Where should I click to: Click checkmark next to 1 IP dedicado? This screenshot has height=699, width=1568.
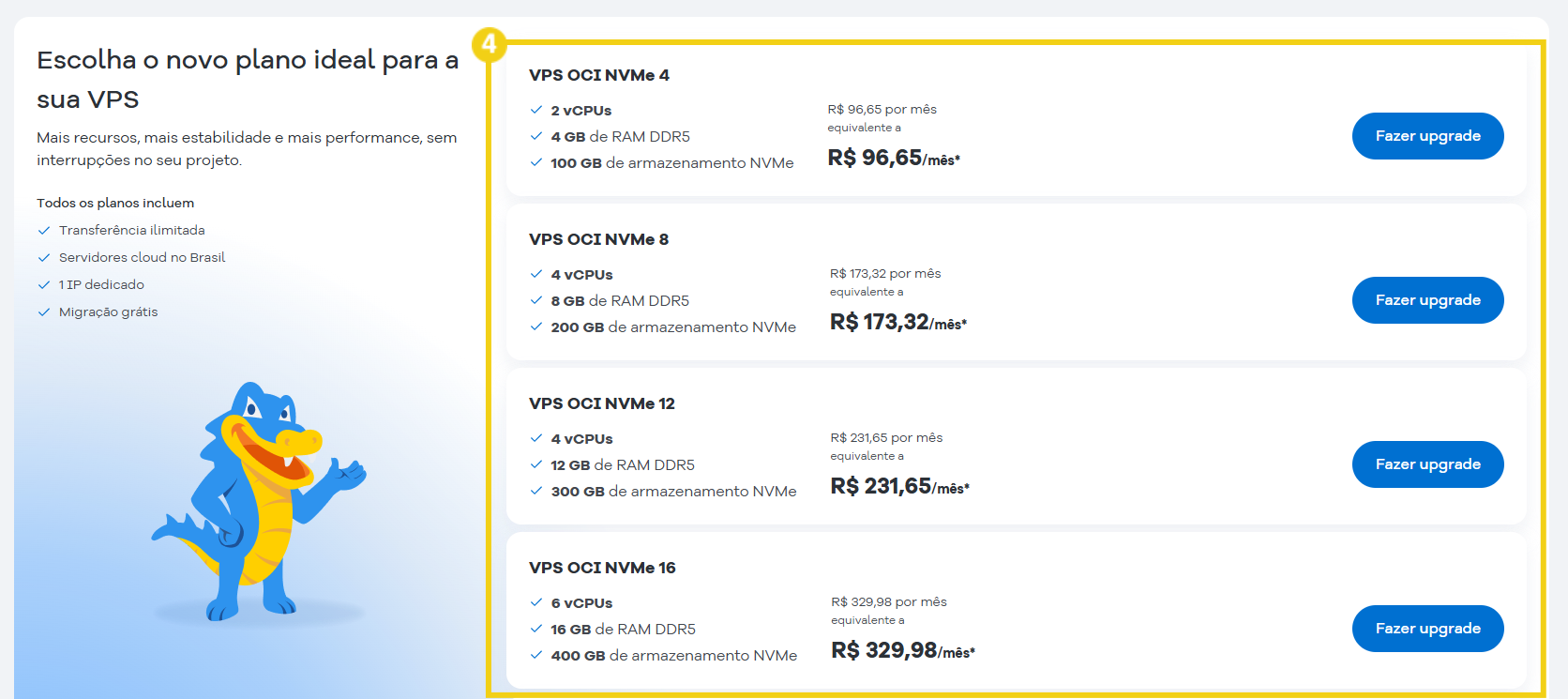pos(44,284)
